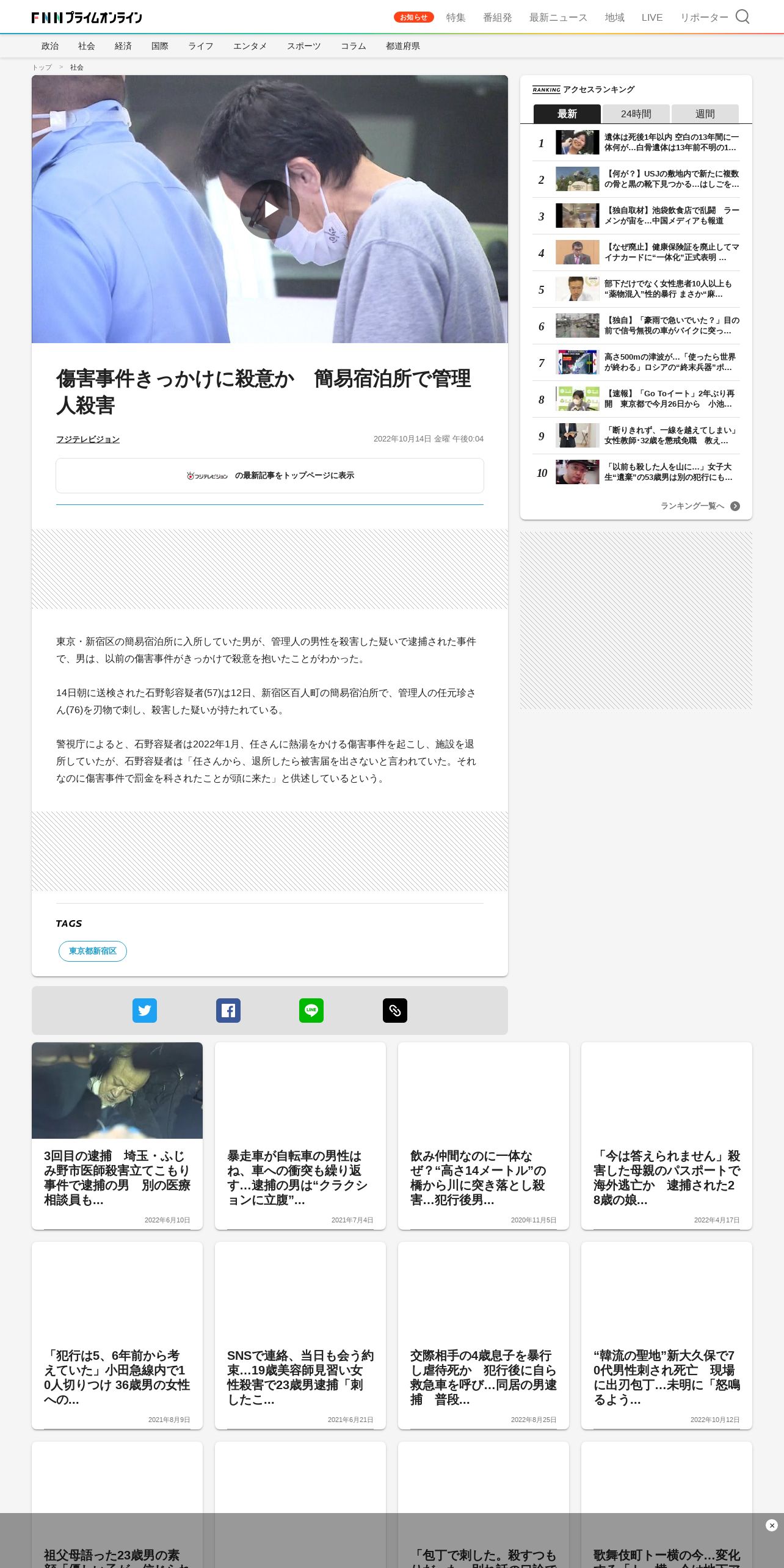
Task: Open 地域 in top navigation
Action: 615,18
